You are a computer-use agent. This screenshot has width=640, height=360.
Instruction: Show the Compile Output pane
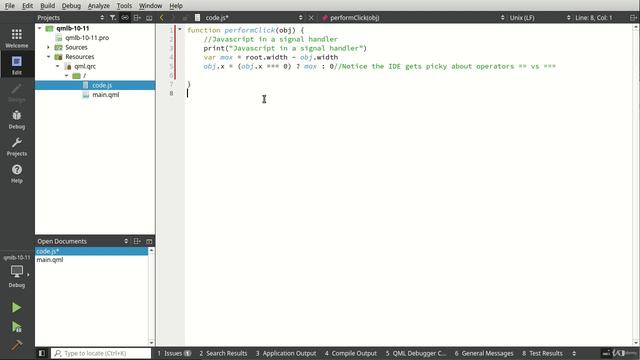(351, 353)
